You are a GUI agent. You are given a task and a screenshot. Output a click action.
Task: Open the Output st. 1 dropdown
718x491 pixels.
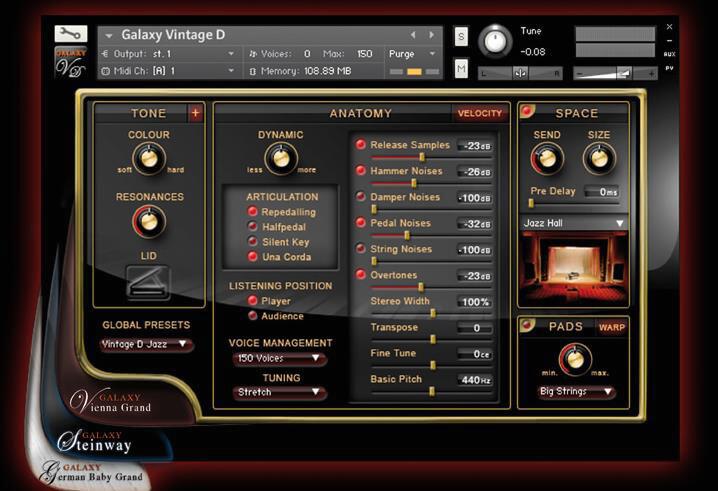click(168, 54)
